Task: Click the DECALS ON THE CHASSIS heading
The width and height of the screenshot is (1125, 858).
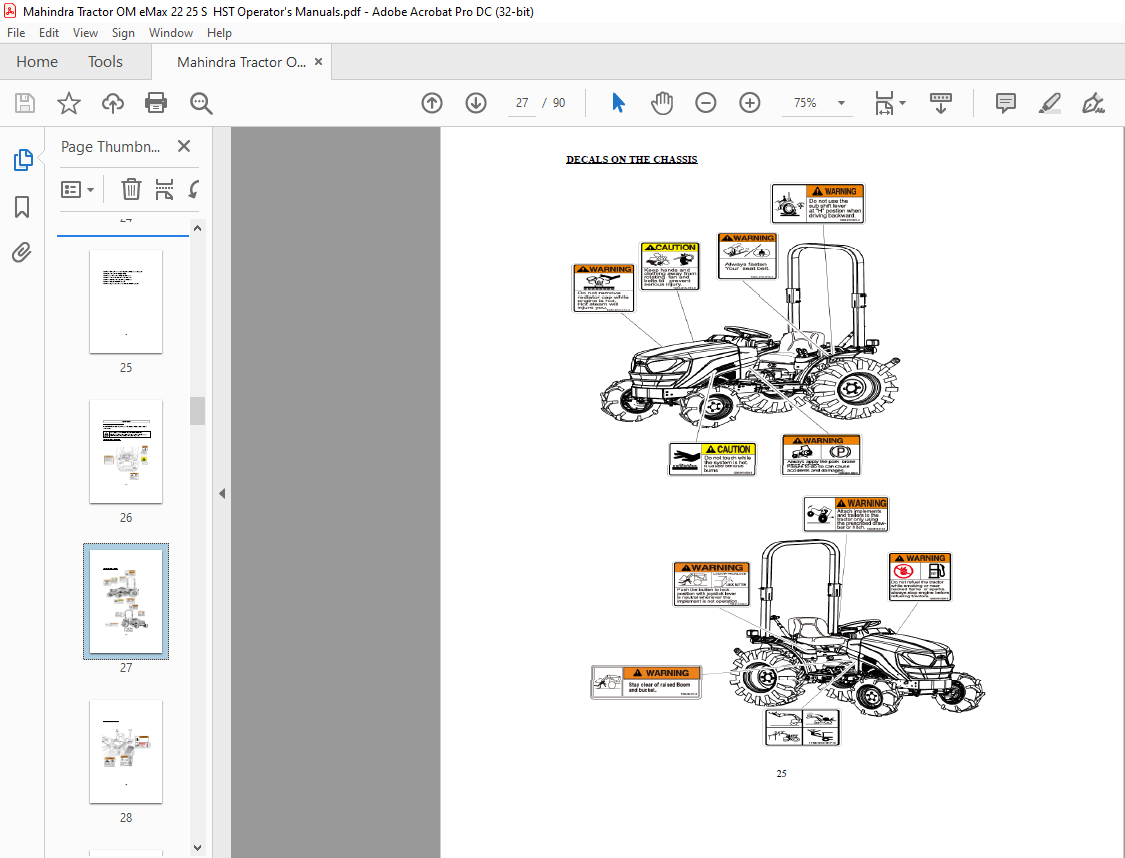Action: pyautogui.click(x=631, y=159)
